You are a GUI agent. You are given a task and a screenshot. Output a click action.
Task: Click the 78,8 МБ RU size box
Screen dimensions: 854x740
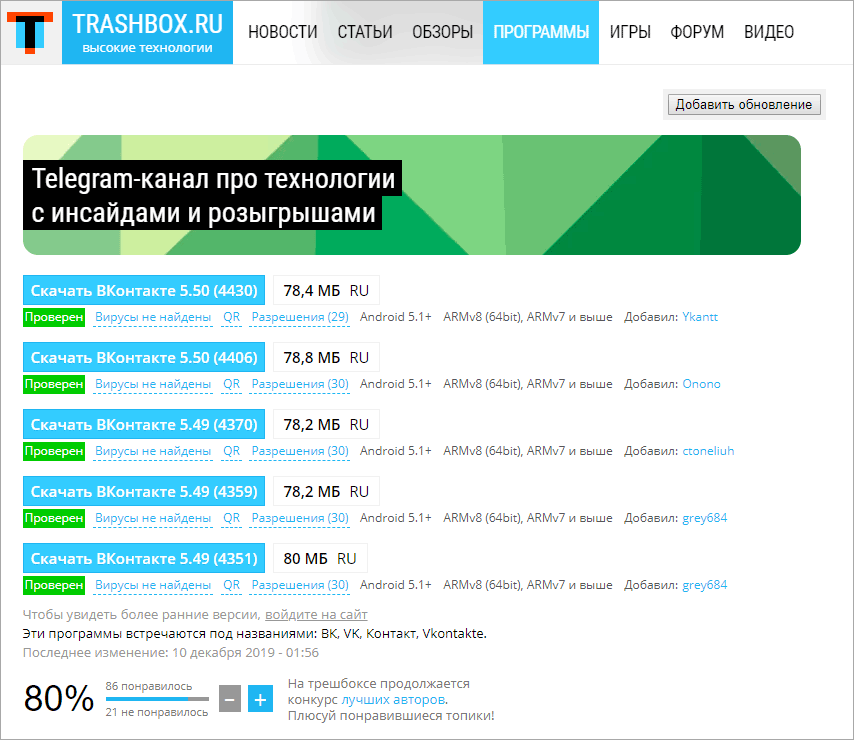click(326, 357)
